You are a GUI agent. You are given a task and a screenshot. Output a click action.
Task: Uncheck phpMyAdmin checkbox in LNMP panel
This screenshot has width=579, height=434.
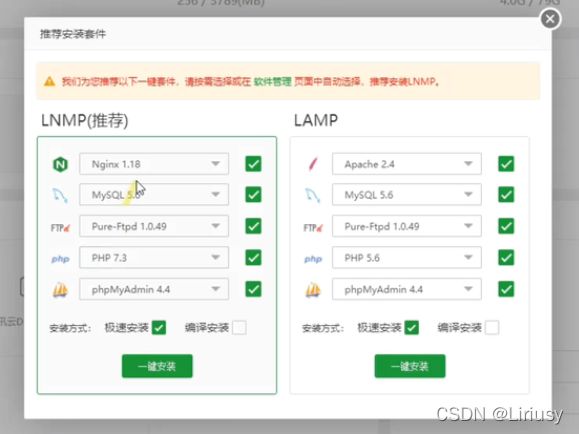click(x=253, y=289)
